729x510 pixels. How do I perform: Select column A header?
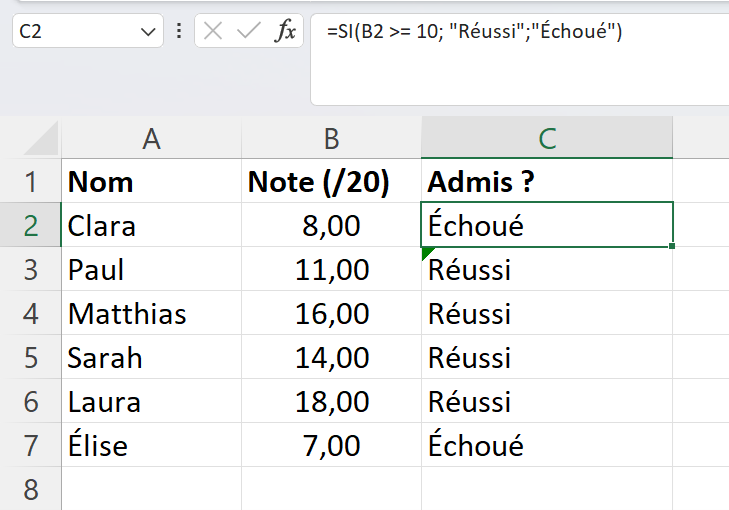click(x=152, y=138)
